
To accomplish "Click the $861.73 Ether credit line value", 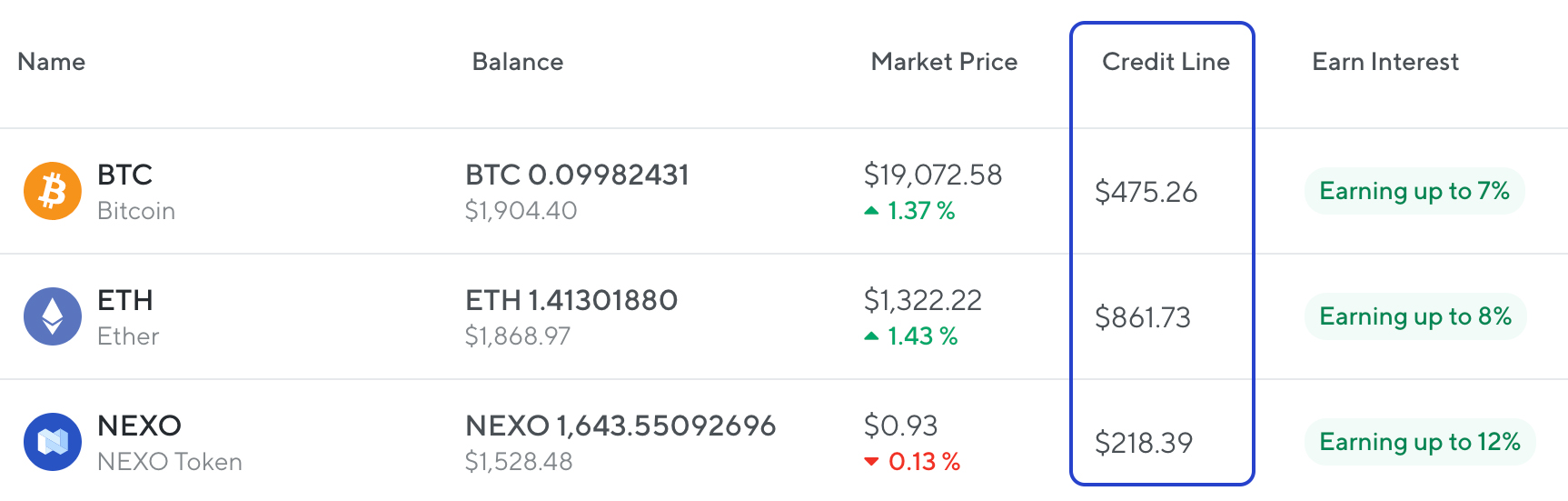I will [1143, 317].
